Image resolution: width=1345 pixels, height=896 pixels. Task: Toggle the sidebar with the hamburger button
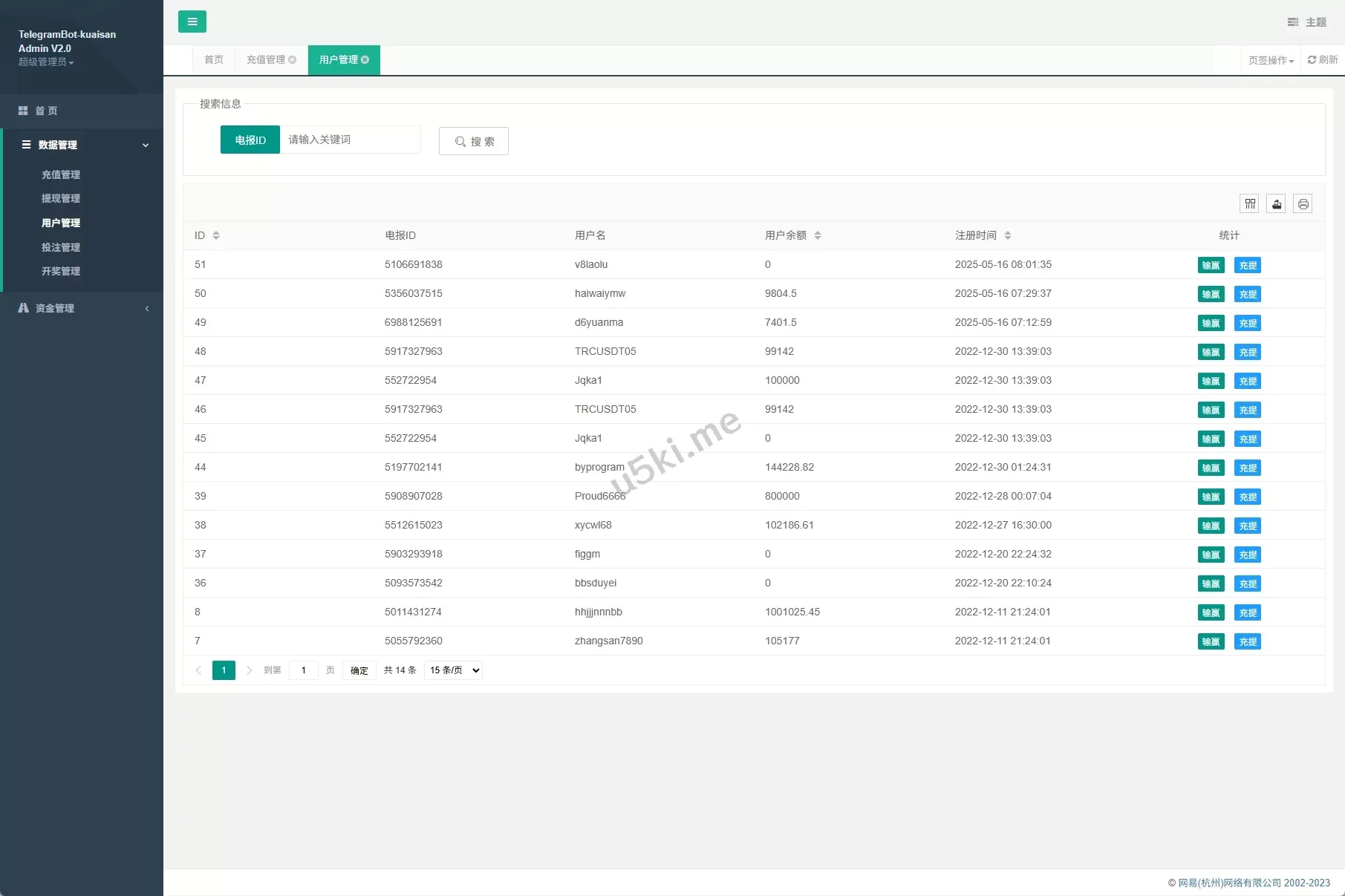tap(192, 22)
